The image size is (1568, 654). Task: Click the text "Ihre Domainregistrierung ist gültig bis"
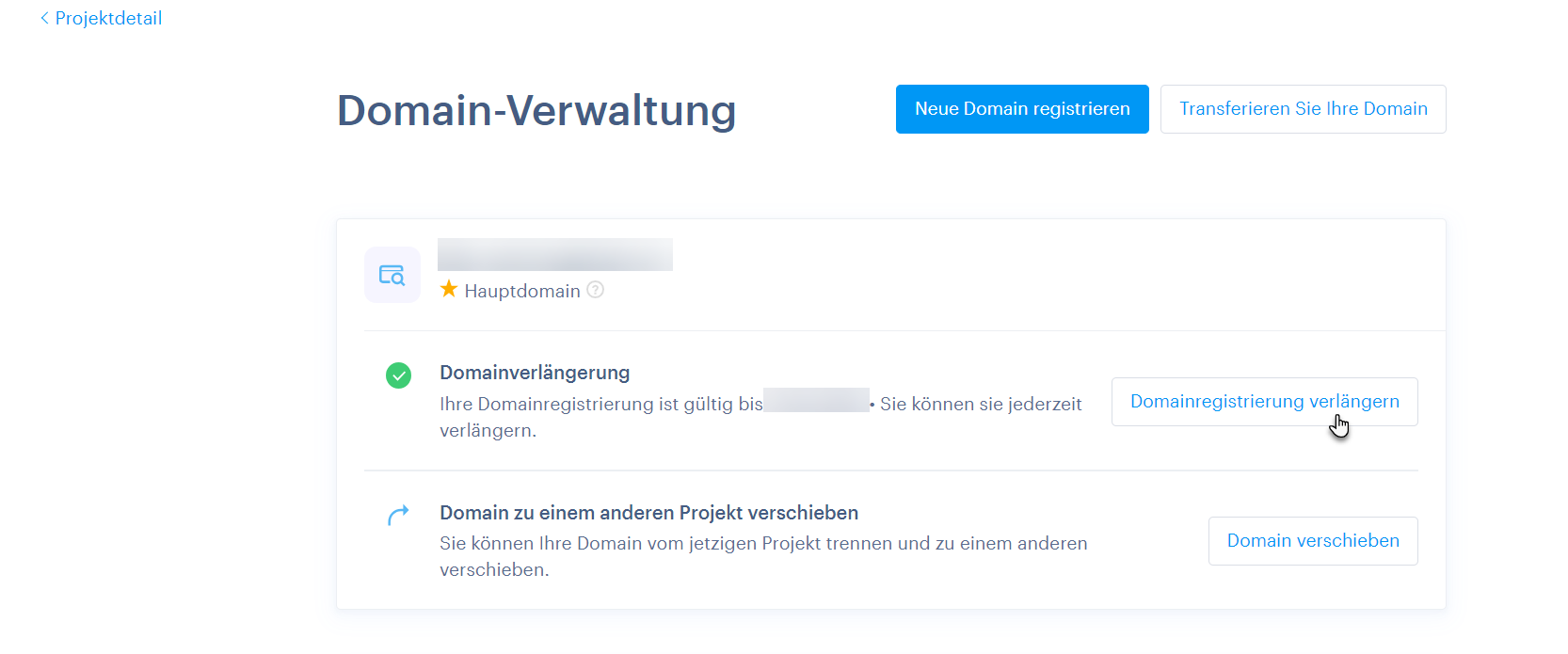tap(600, 405)
